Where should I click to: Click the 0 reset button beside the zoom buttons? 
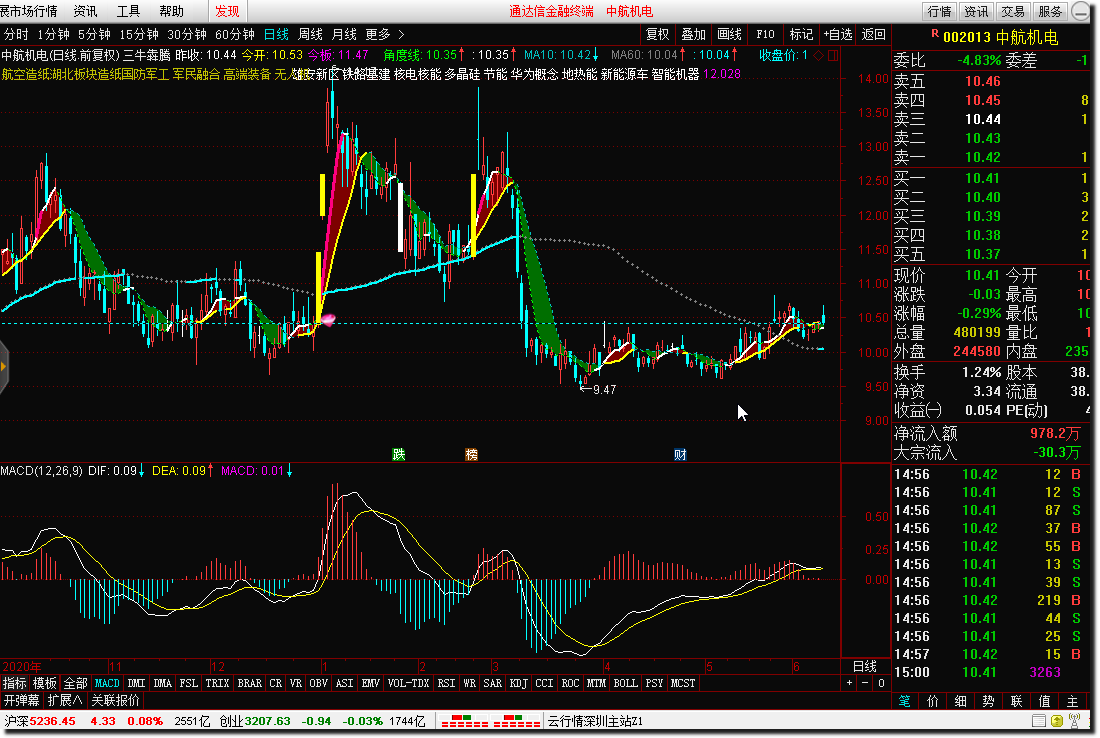pyautogui.click(x=881, y=683)
